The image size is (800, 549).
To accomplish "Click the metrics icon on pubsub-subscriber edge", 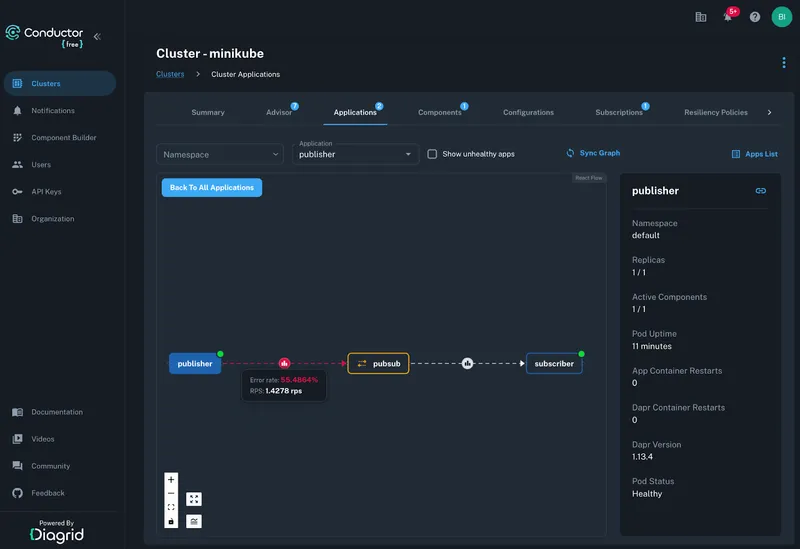I will (467, 363).
